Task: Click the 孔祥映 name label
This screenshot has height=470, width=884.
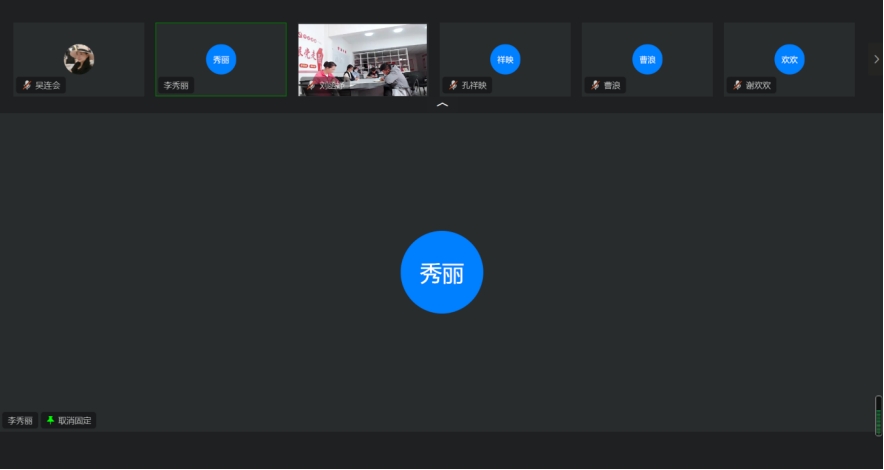Action: coord(474,86)
